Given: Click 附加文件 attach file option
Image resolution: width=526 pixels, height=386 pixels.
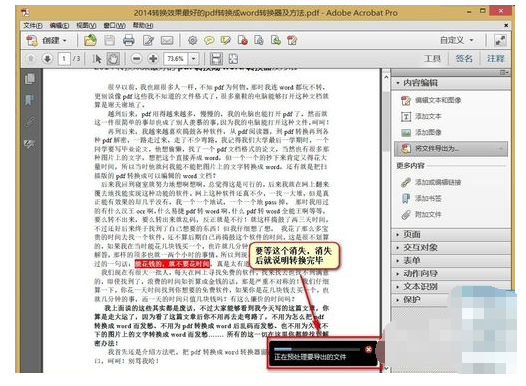Looking at the screenshot, I should (421, 215).
